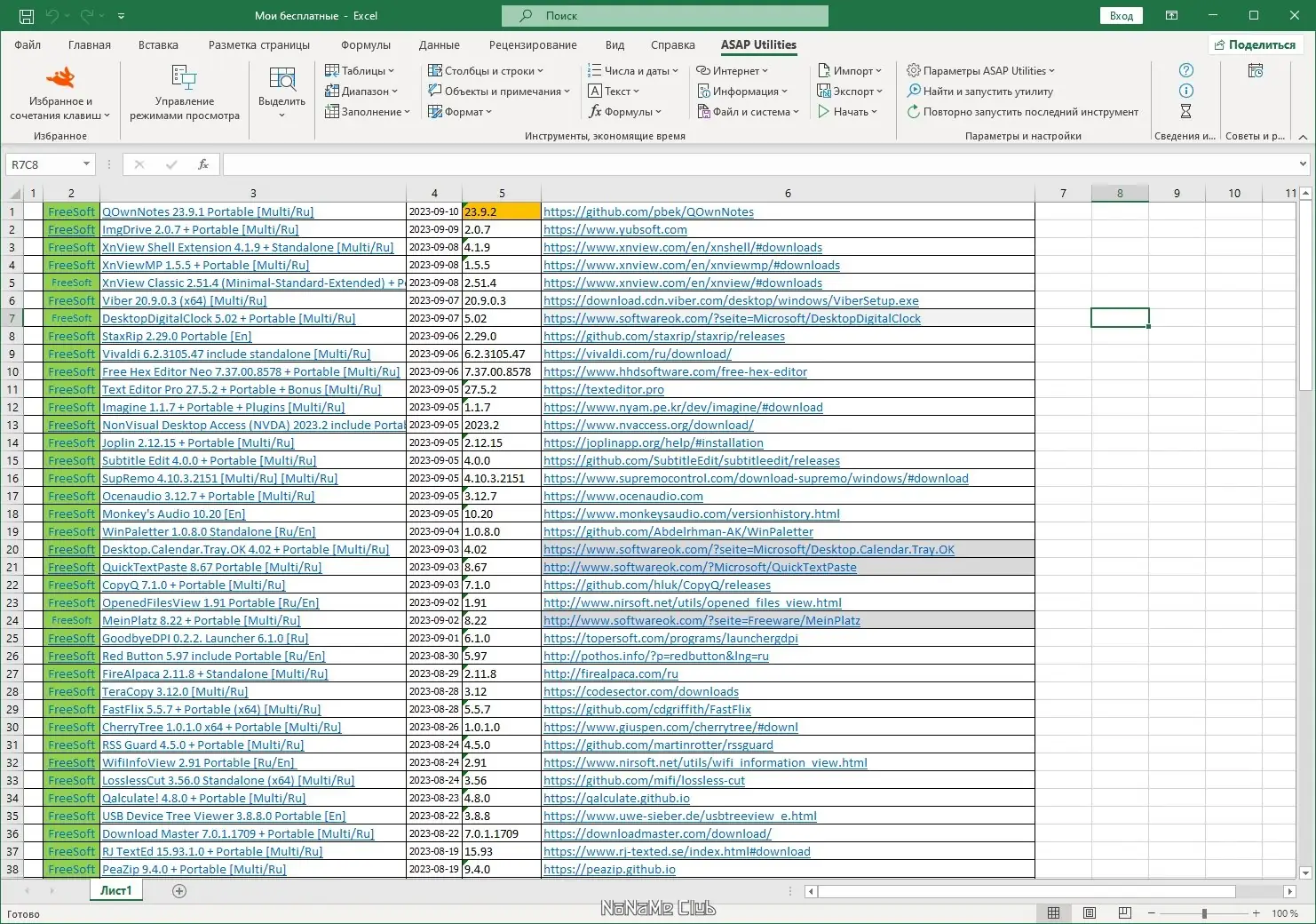
Task: Click the circled info icon
Action: [x=1185, y=91]
